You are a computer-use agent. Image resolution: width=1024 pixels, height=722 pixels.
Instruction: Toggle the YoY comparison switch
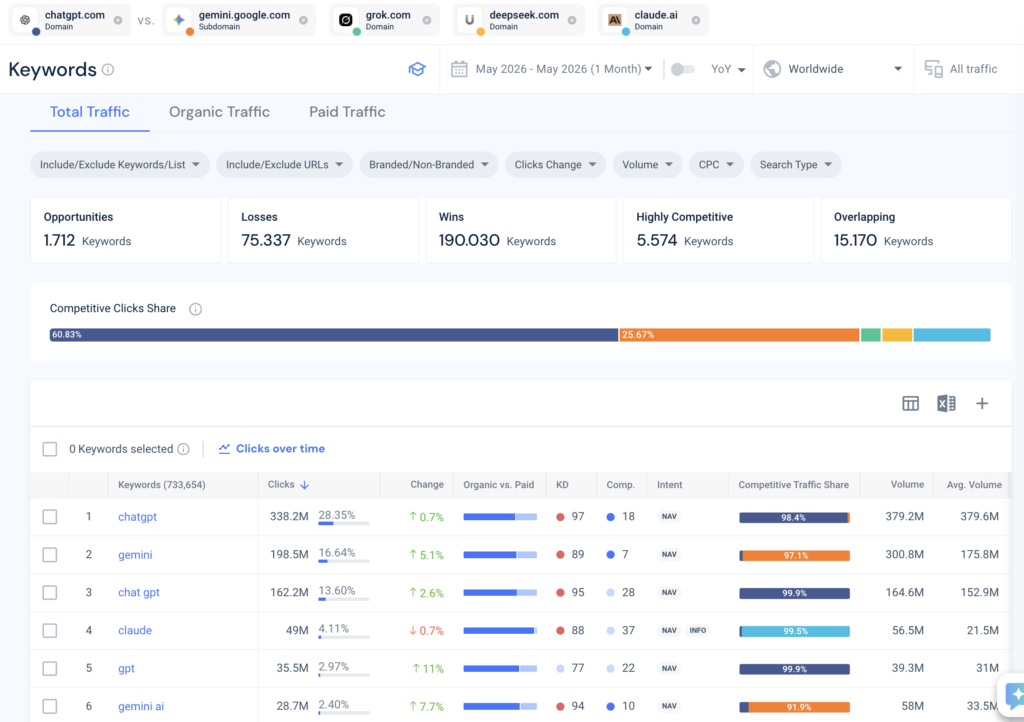682,69
